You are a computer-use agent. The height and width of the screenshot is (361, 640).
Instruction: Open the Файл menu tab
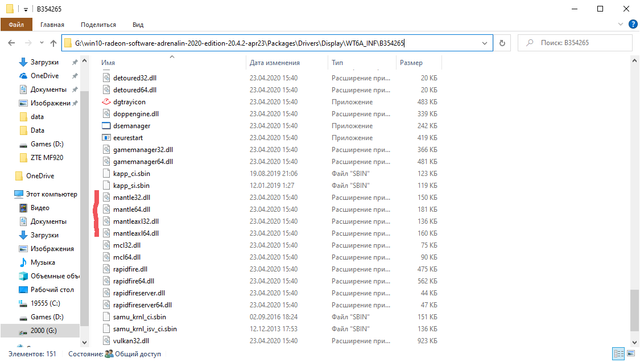click(x=16, y=25)
